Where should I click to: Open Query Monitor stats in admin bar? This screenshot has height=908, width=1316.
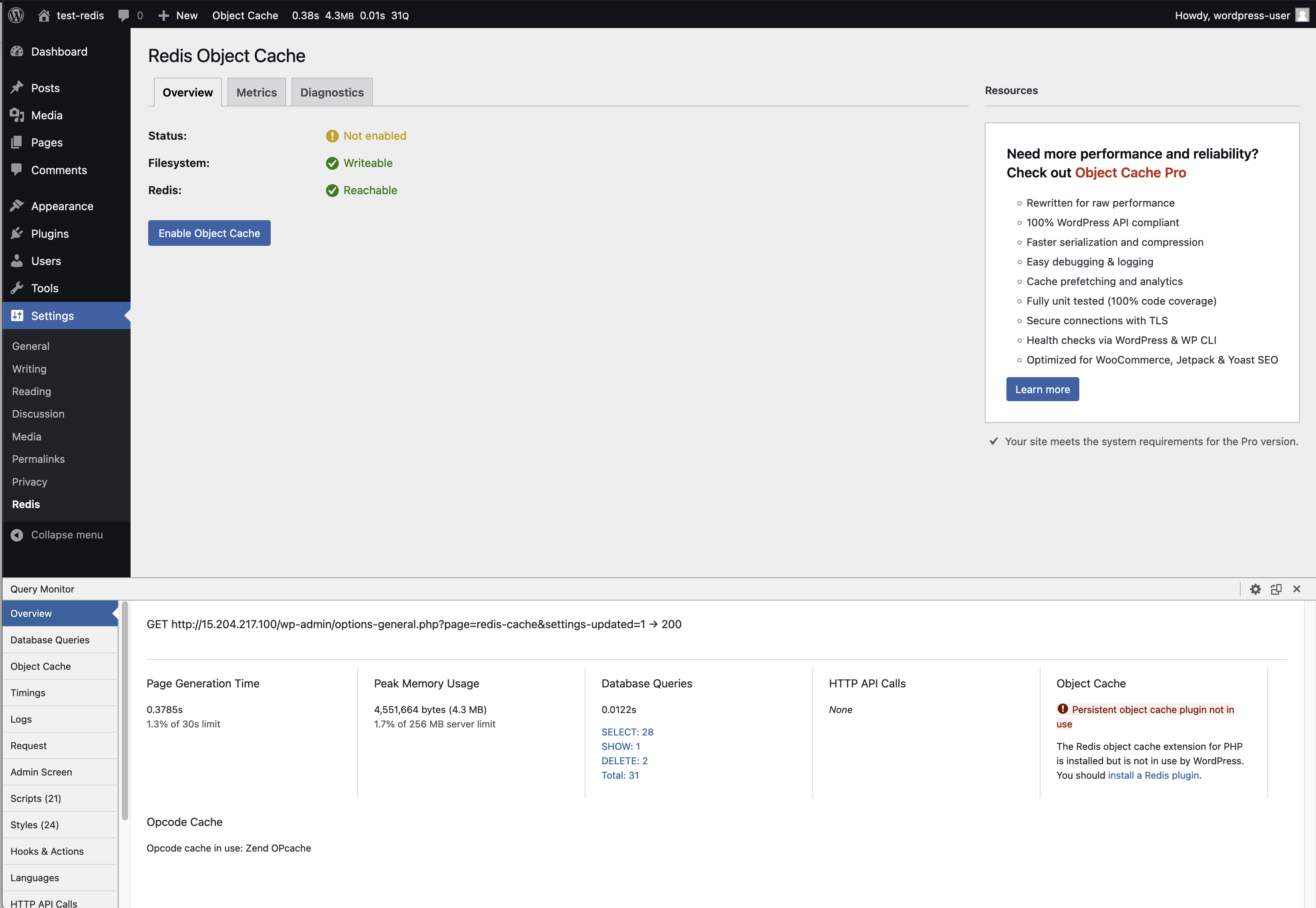pyautogui.click(x=350, y=15)
